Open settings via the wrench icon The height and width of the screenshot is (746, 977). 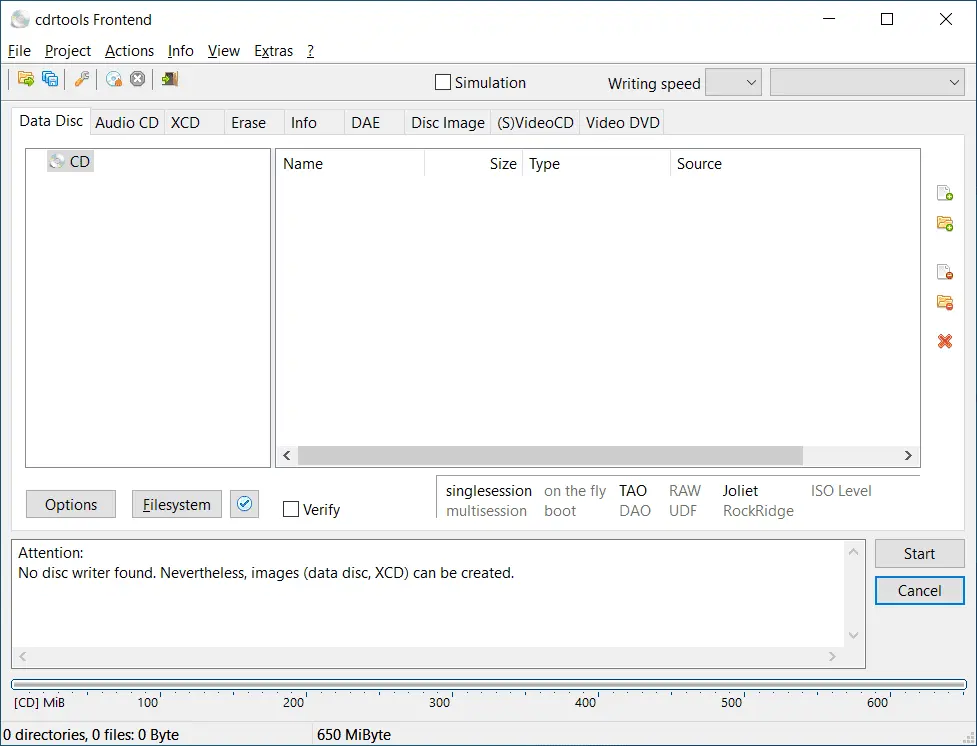tap(82, 79)
